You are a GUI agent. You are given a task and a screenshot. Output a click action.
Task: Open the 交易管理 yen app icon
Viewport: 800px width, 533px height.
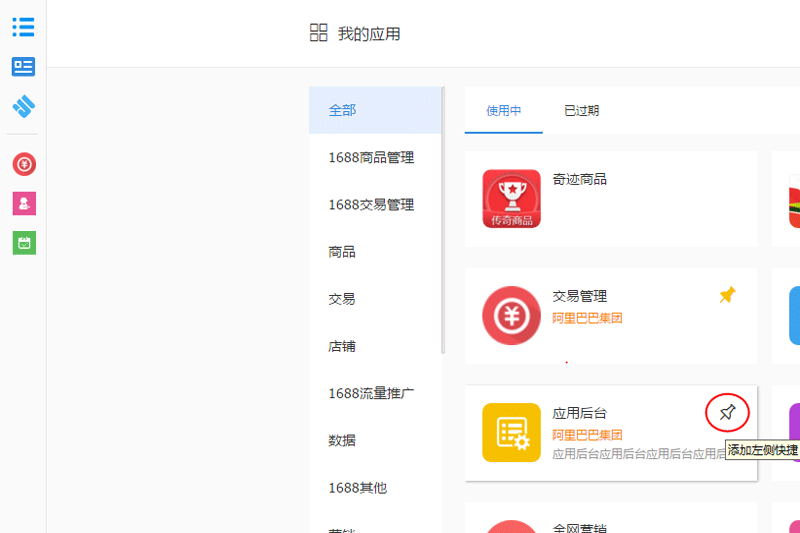point(511,315)
